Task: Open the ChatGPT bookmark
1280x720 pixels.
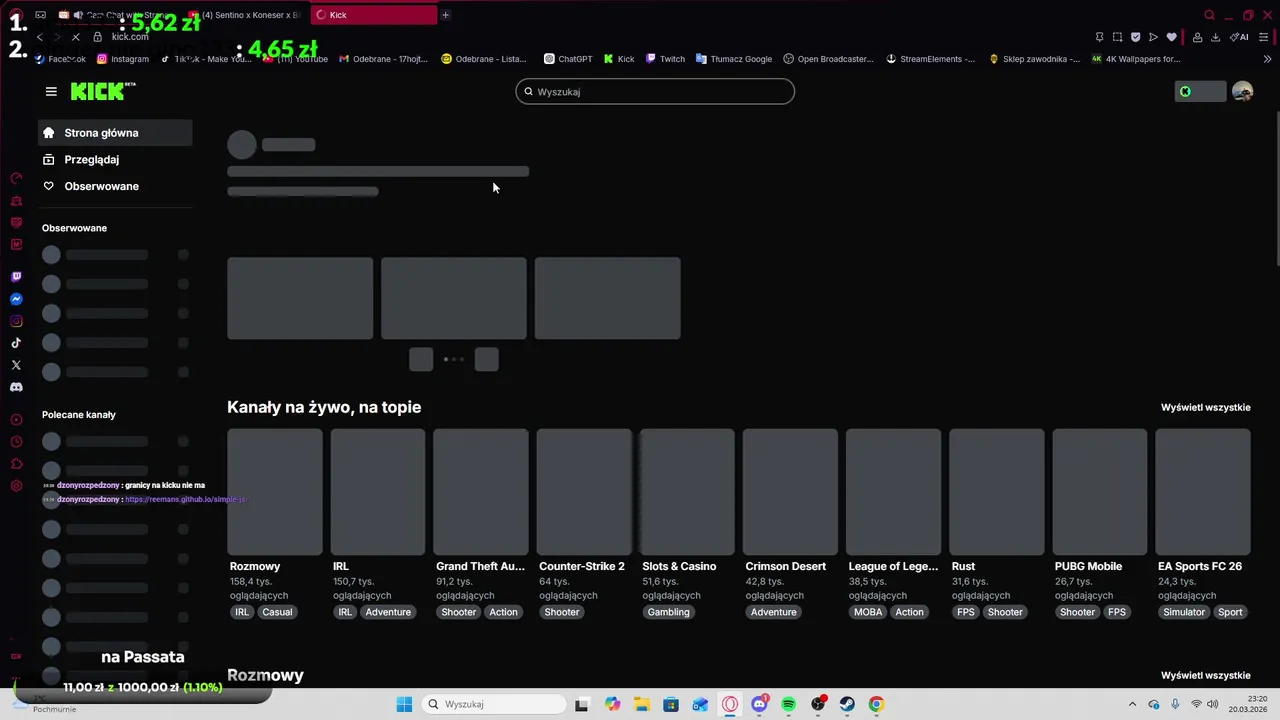Action: [568, 59]
